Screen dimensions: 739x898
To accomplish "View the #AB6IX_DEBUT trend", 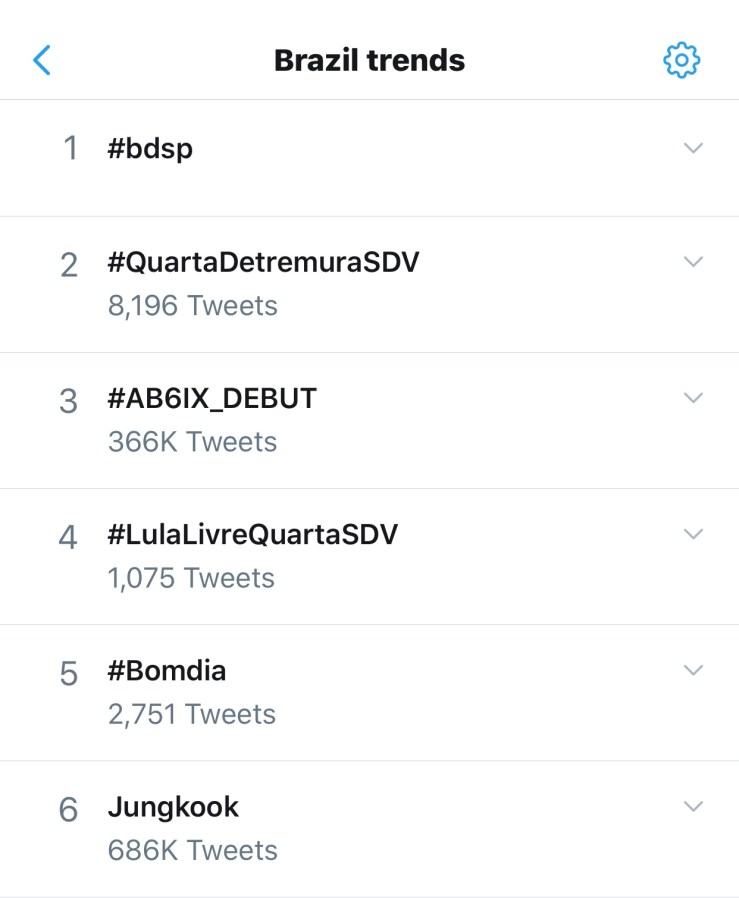I will tap(212, 399).
